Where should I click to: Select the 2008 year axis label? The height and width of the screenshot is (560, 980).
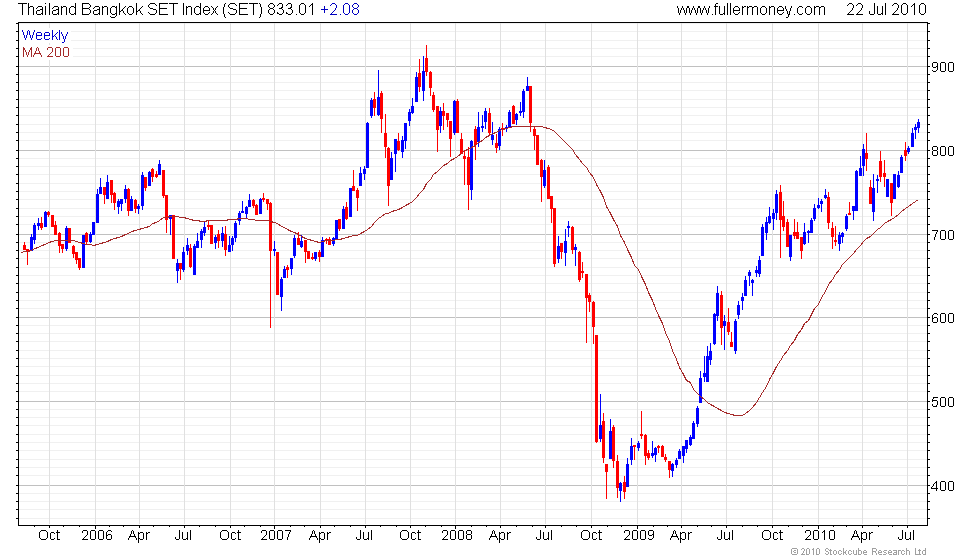click(457, 535)
